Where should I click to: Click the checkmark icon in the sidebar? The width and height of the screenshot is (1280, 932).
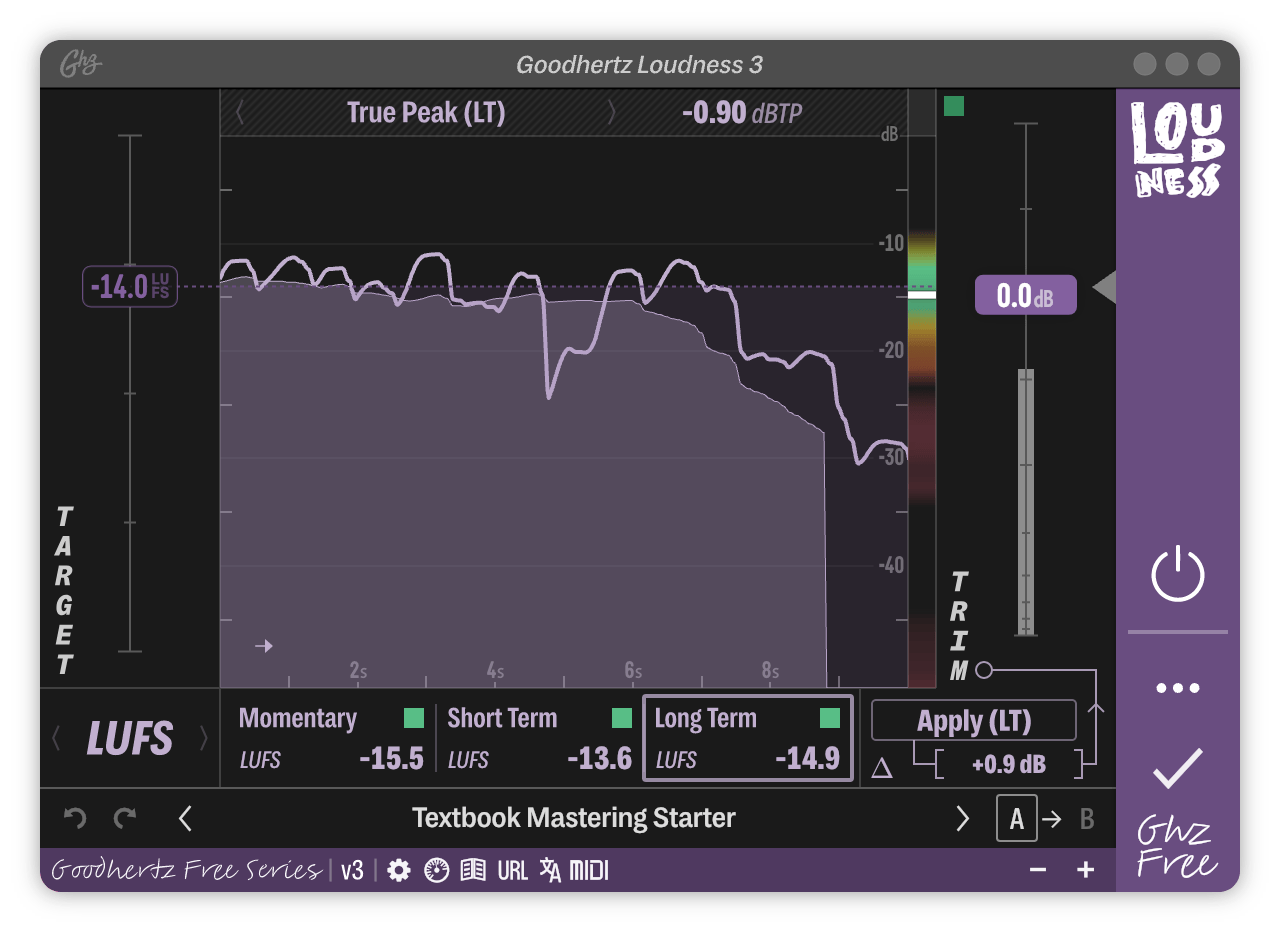1178,768
